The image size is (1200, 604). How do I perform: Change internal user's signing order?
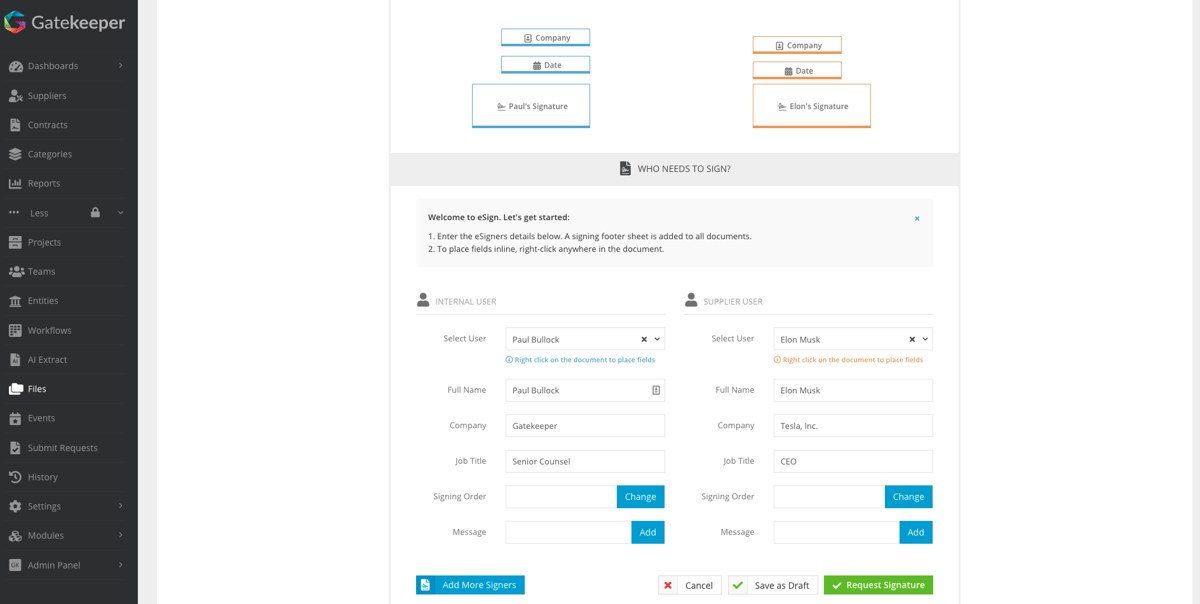(640, 497)
